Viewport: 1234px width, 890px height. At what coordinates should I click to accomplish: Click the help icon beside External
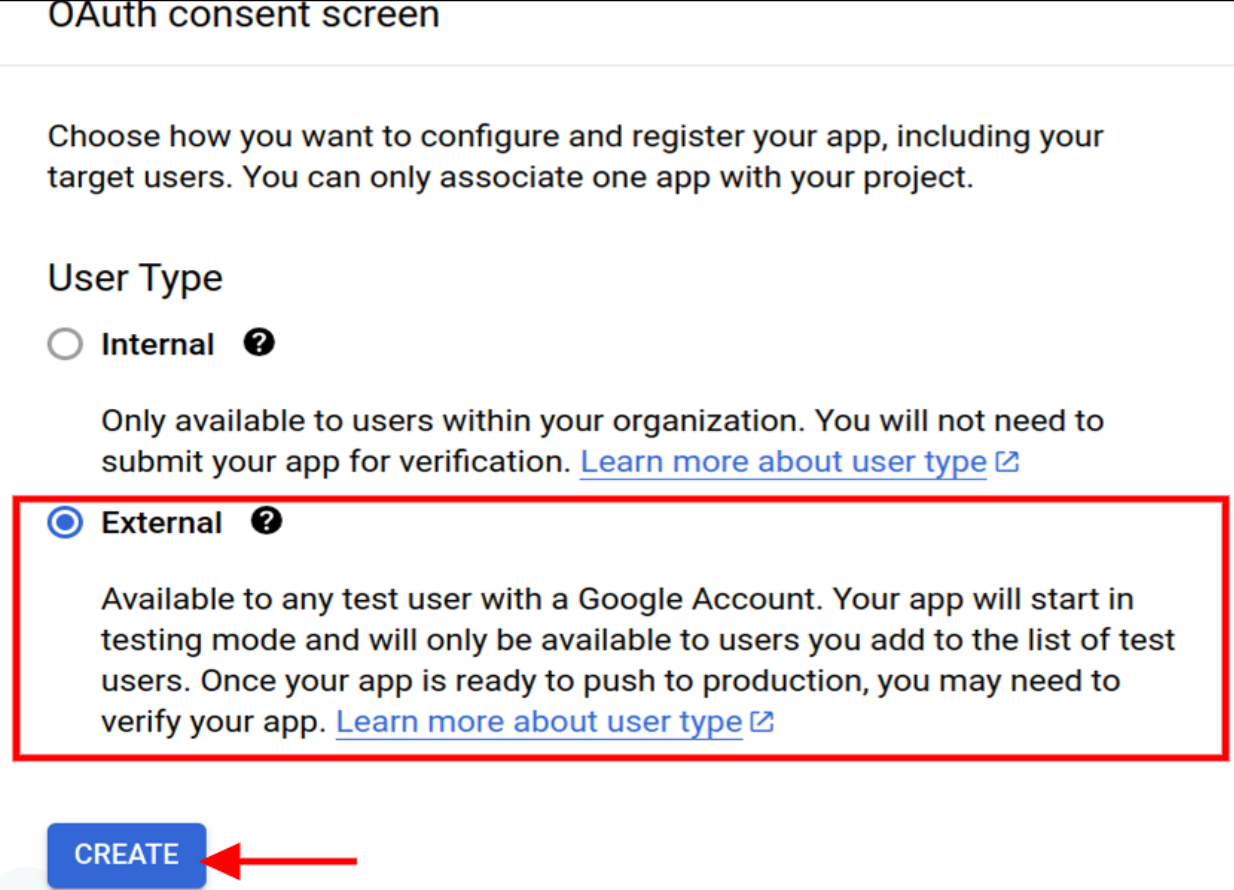[x=266, y=521]
